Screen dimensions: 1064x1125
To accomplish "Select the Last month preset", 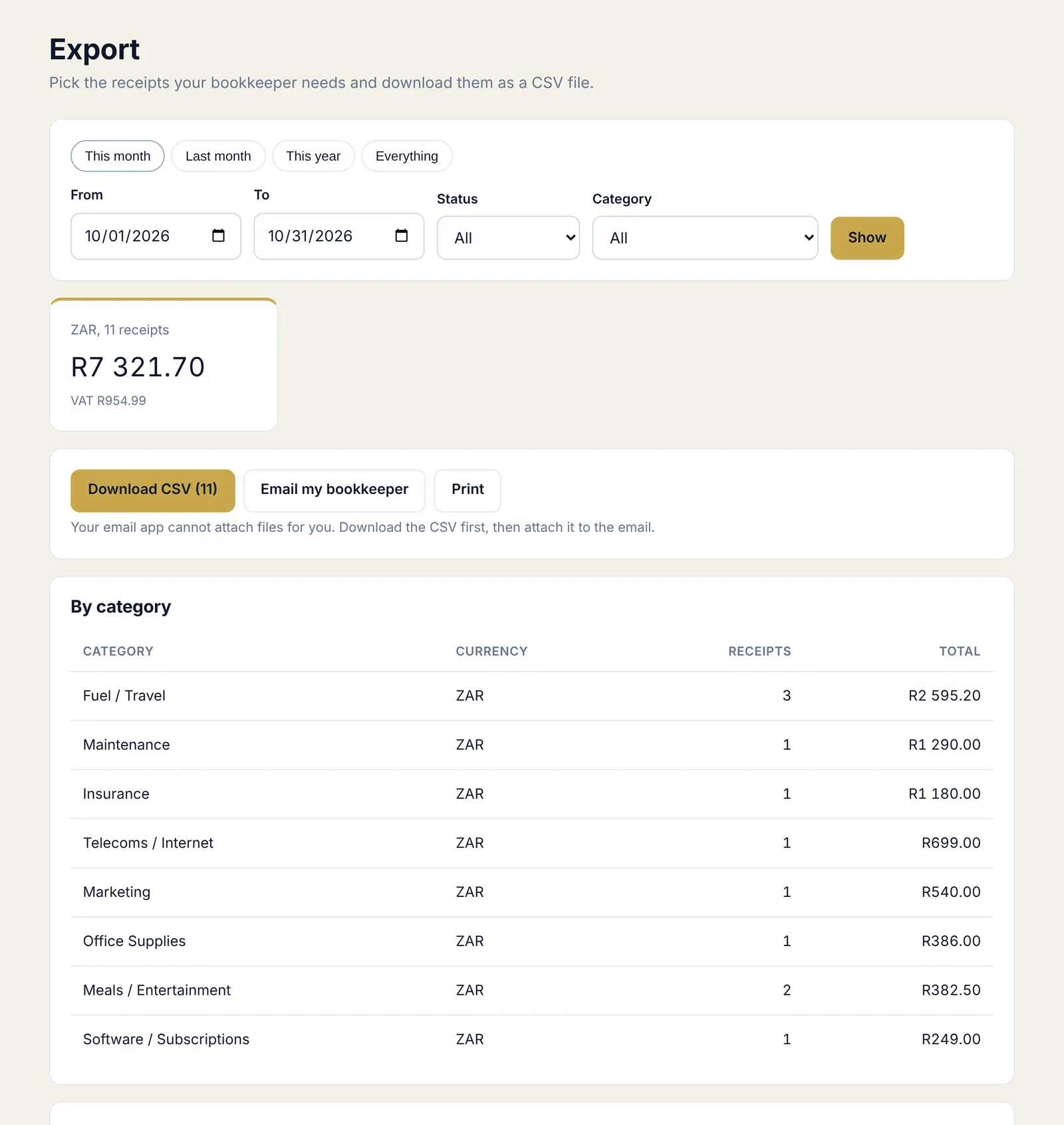I will tap(218, 156).
